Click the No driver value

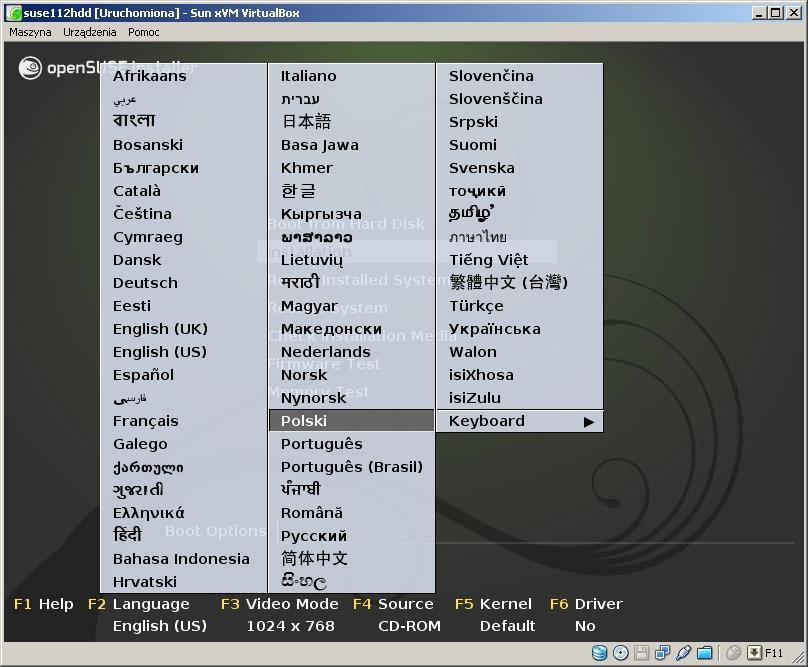[x=585, y=626]
